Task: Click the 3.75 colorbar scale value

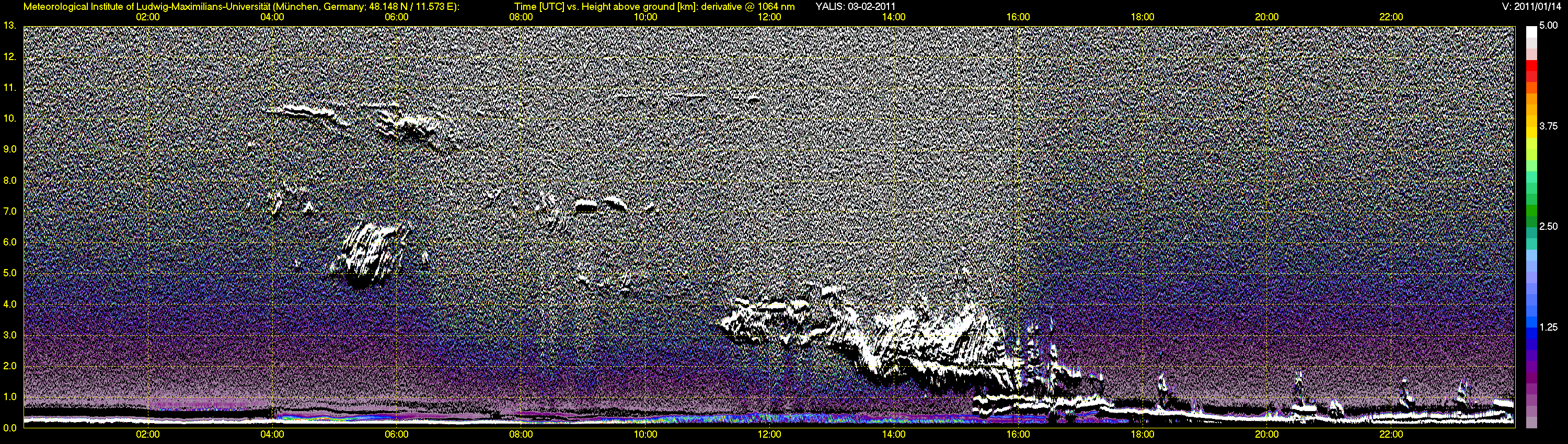Action: pos(1548,126)
